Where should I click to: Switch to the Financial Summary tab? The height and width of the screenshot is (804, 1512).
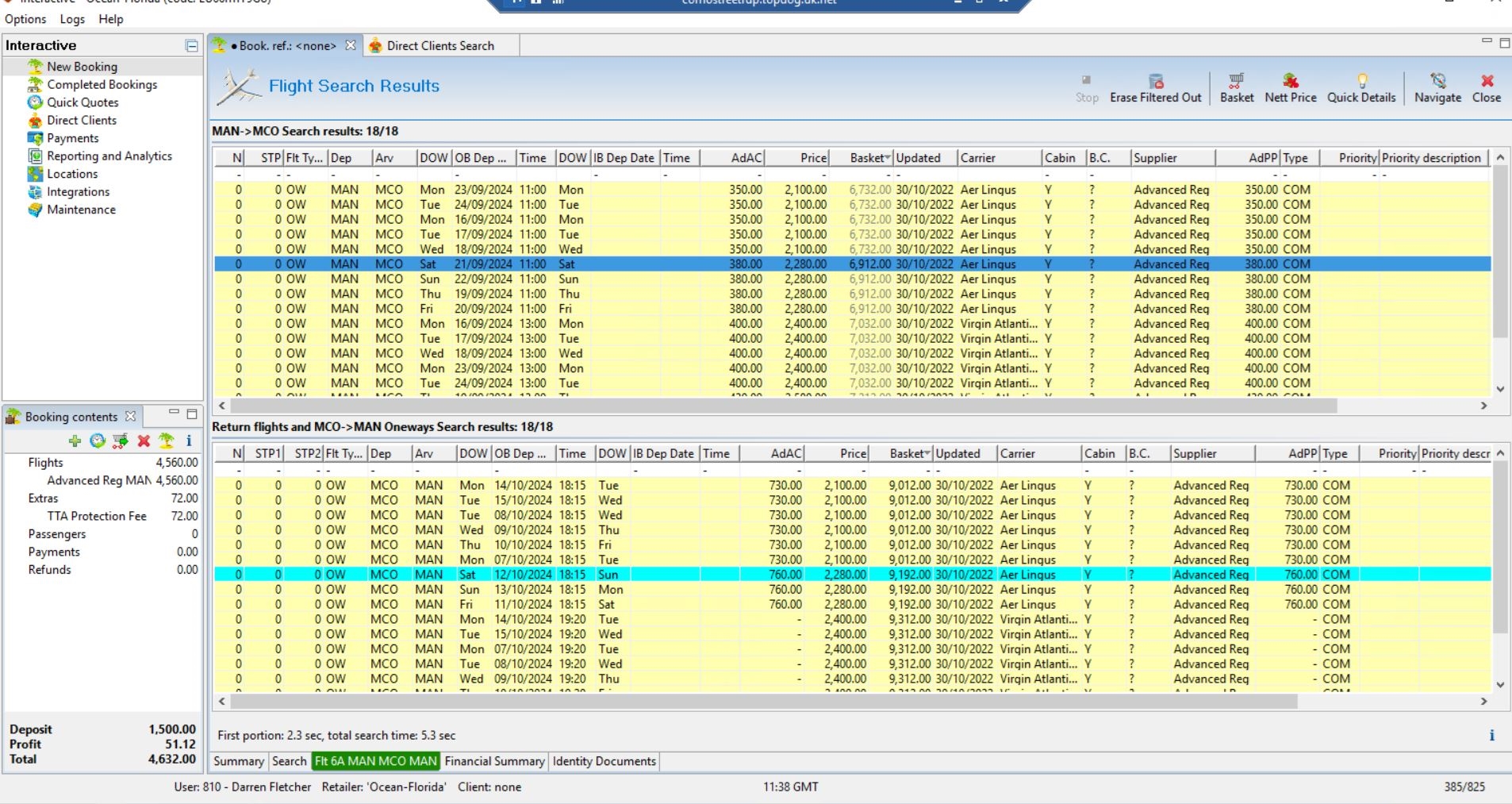coord(494,761)
